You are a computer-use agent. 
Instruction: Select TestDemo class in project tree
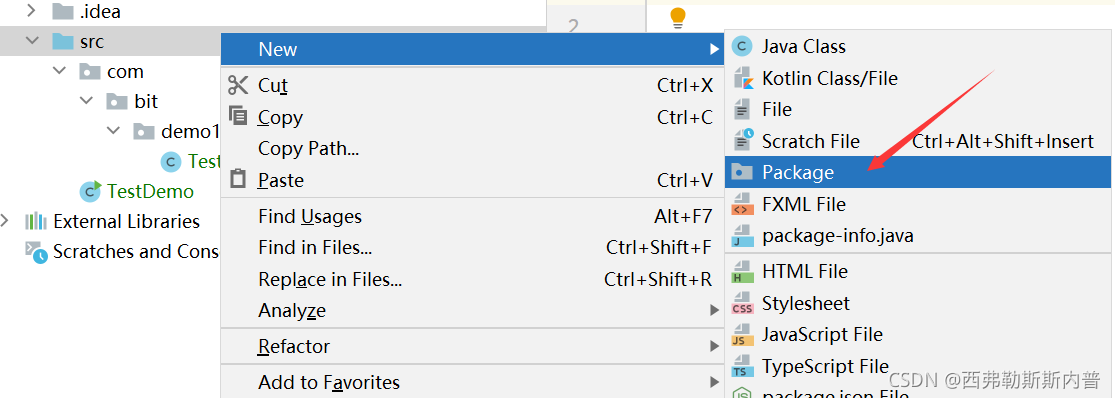[150, 191]
